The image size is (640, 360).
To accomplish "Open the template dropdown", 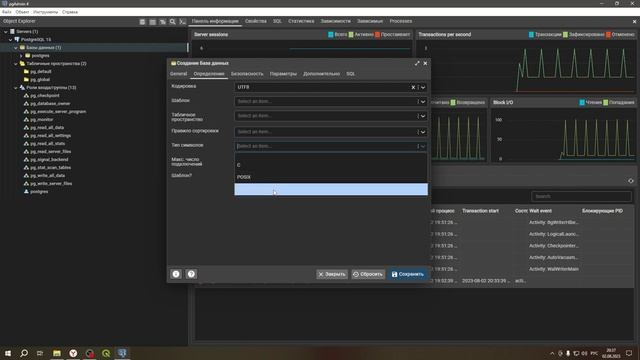I will coord(331,102).
